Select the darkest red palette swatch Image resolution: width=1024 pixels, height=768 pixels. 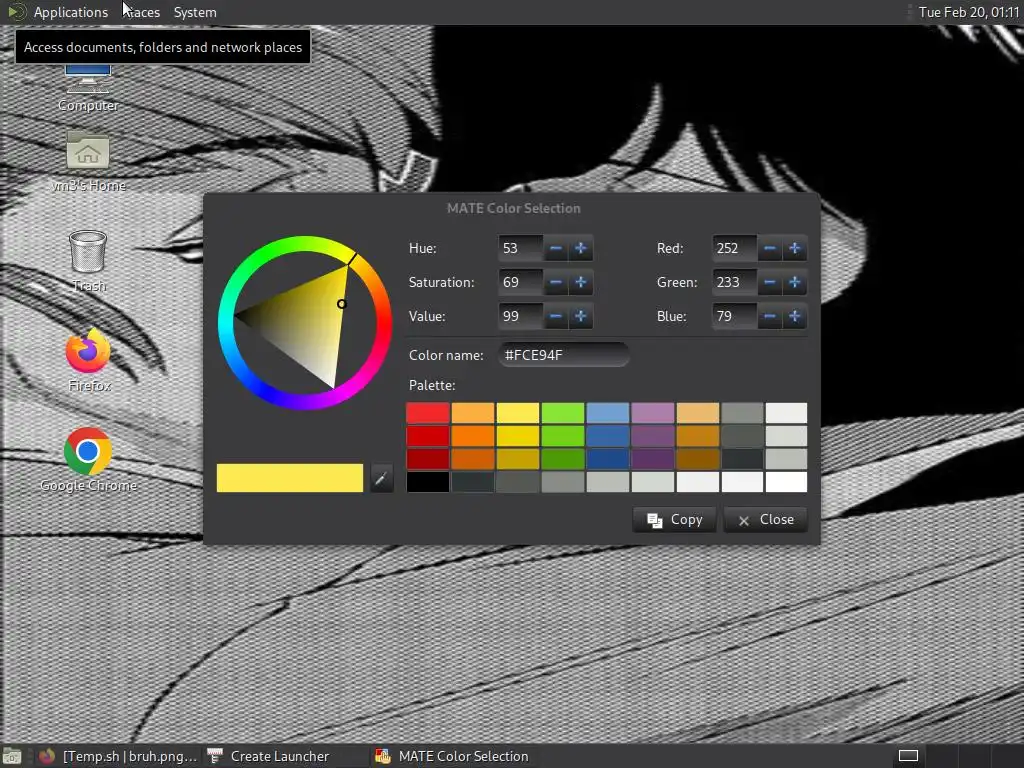click(x=428, y=459)
